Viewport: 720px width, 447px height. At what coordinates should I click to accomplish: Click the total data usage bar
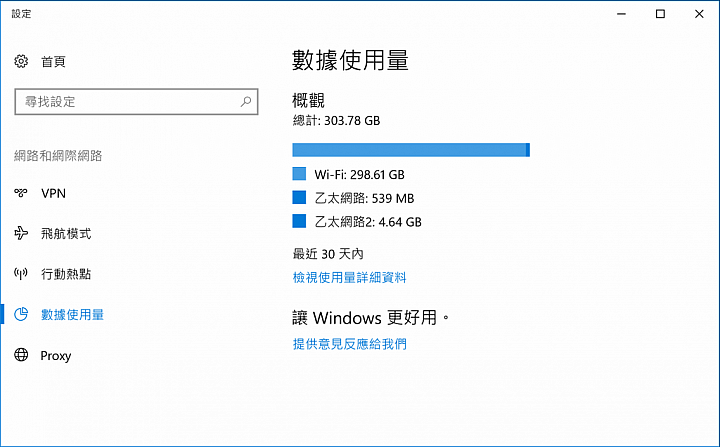tap(411, 150)
